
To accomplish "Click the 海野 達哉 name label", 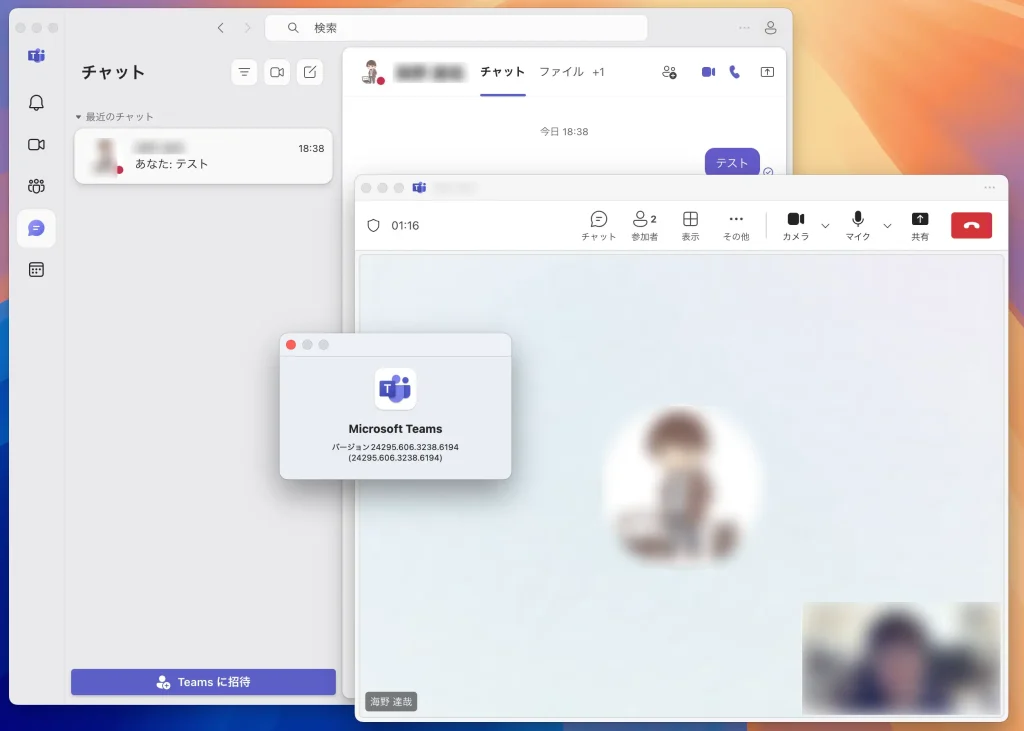I will click(391, 702).
